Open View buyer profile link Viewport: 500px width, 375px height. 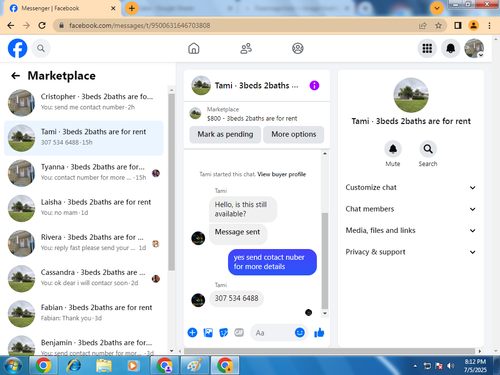[282, 174]
